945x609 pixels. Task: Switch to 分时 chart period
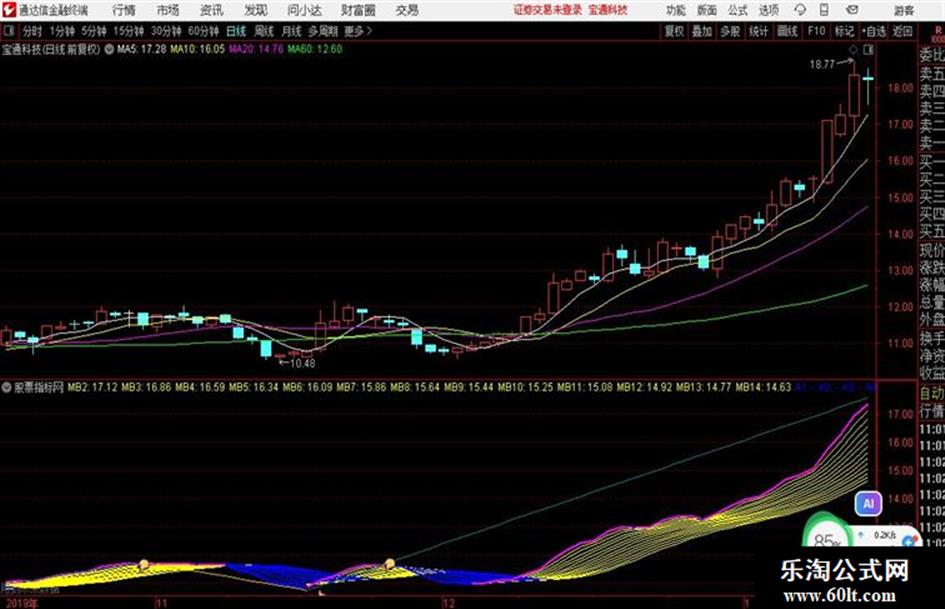33,31
